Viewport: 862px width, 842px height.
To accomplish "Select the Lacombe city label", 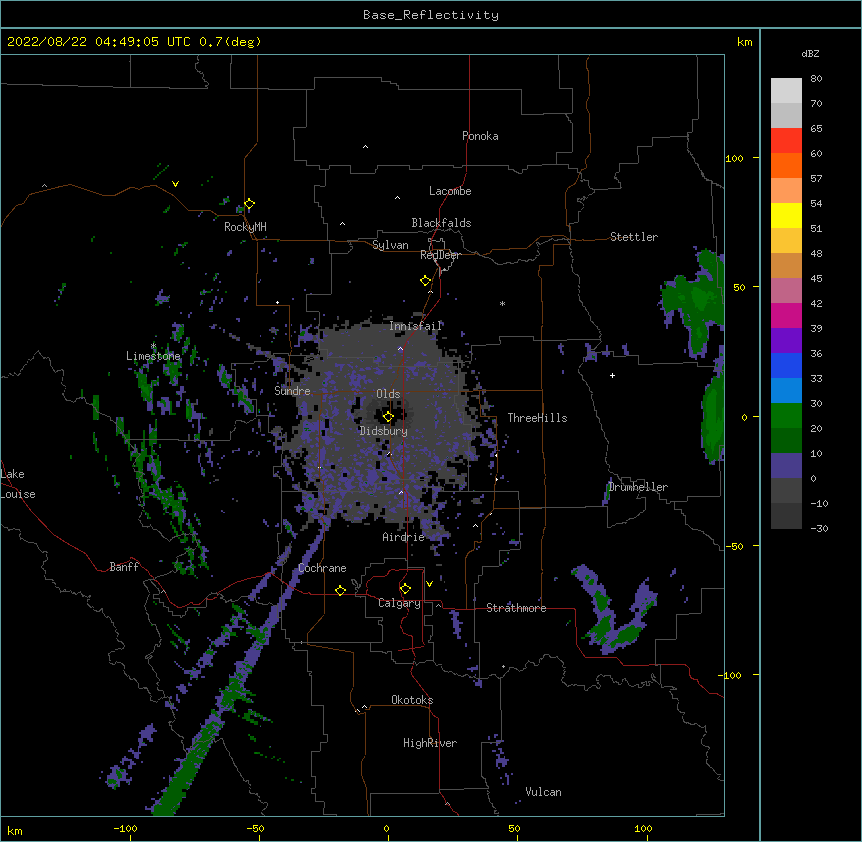I will coord(450,191).
